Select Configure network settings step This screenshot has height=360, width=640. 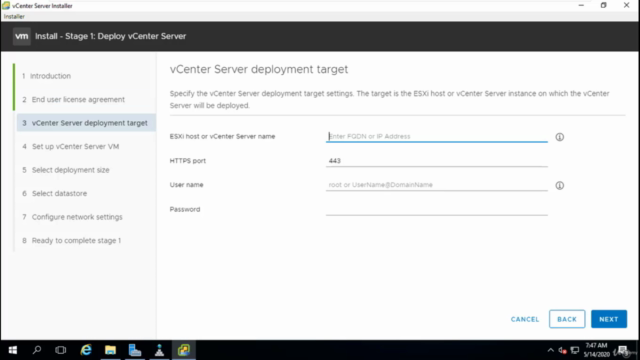tap(73, 217)
